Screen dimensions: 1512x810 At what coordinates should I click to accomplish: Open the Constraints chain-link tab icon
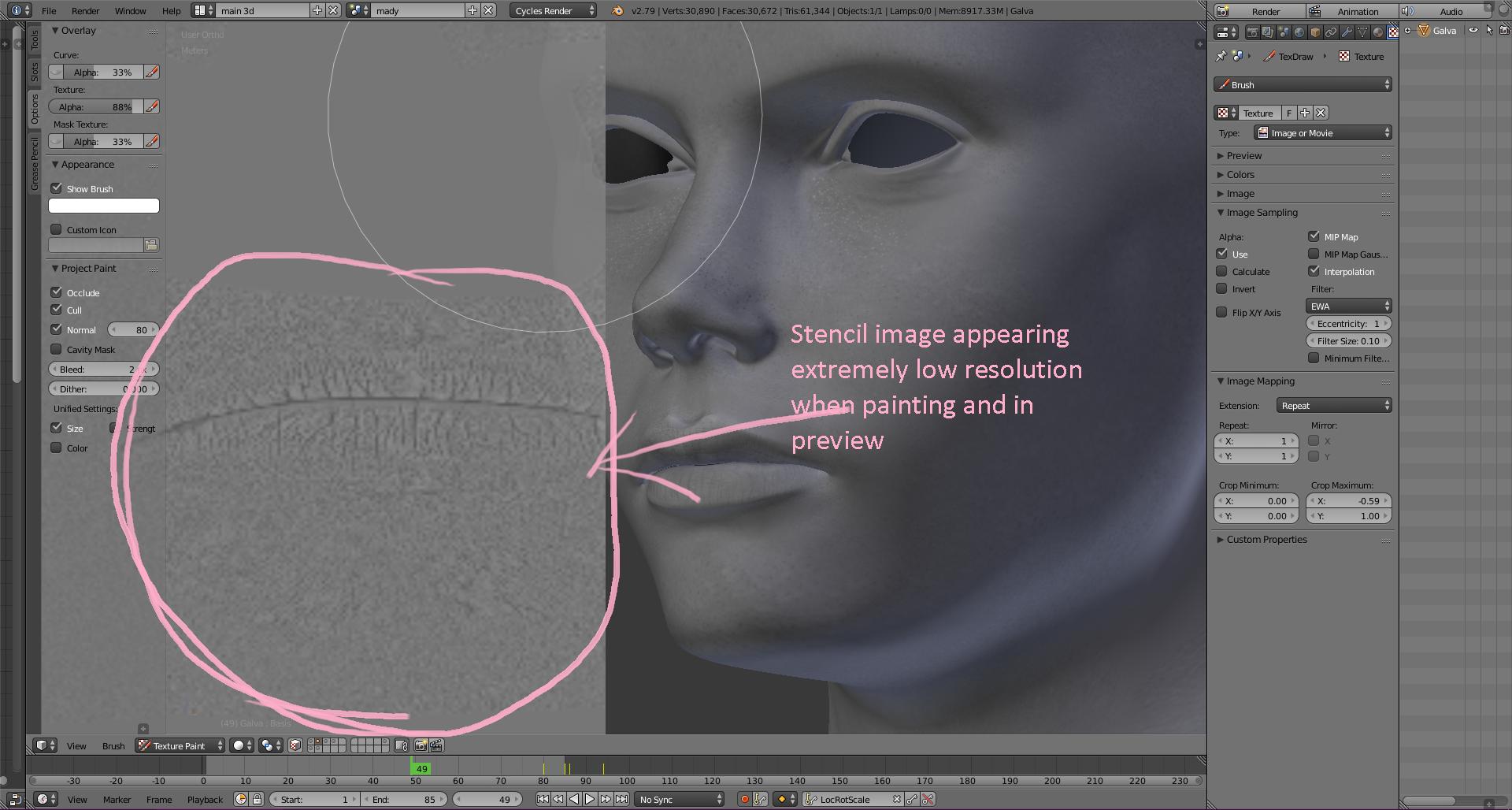1331,32
